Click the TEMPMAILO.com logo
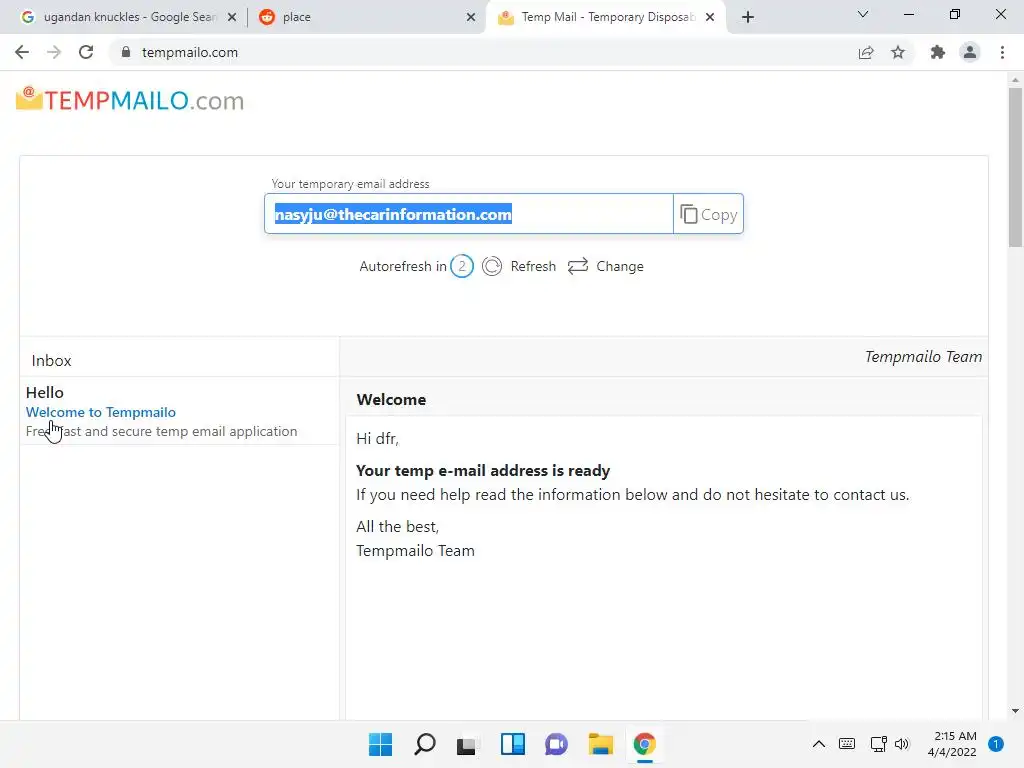 point(130,100)
